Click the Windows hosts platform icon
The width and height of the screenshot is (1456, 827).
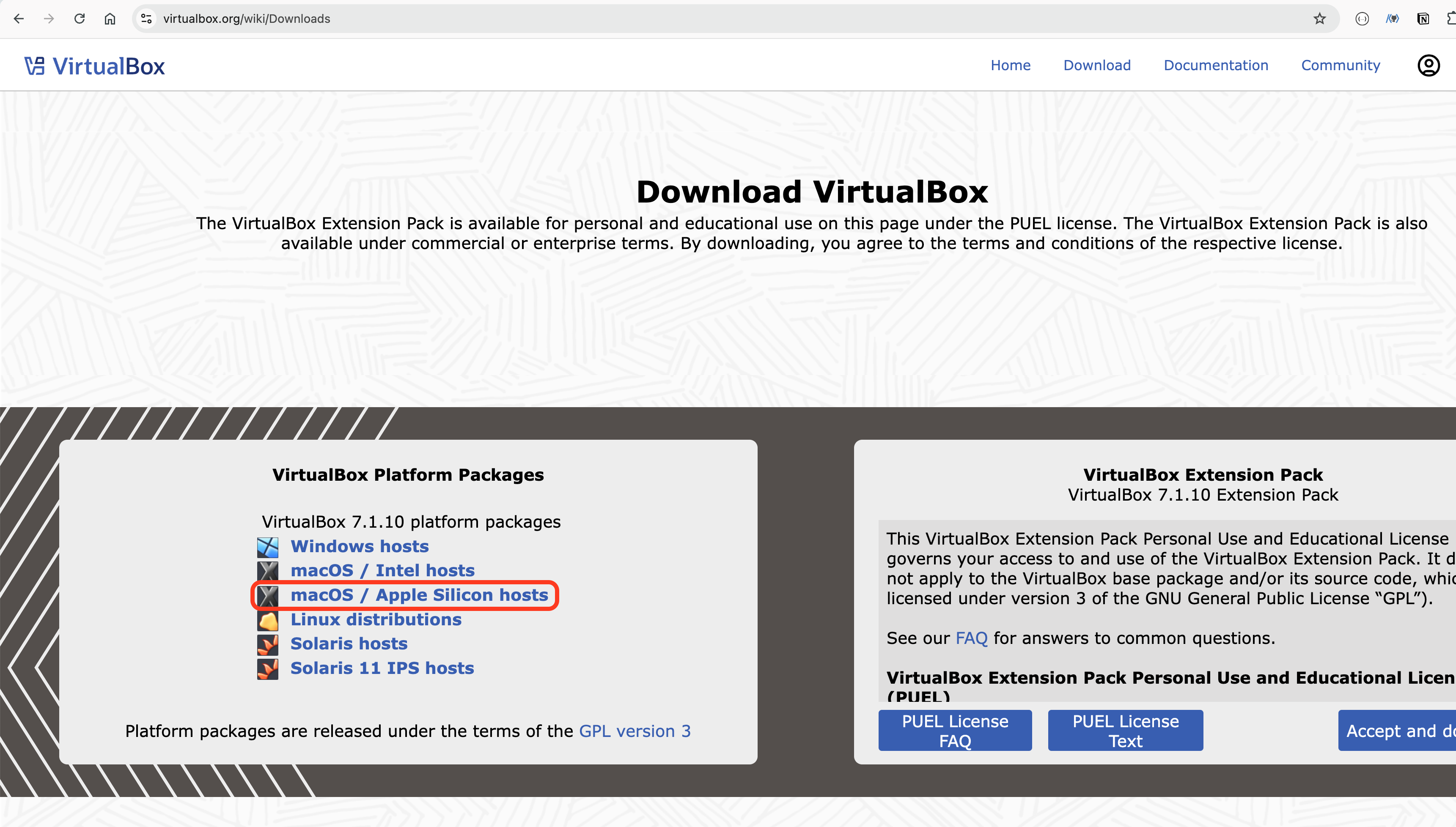(268, 547)
